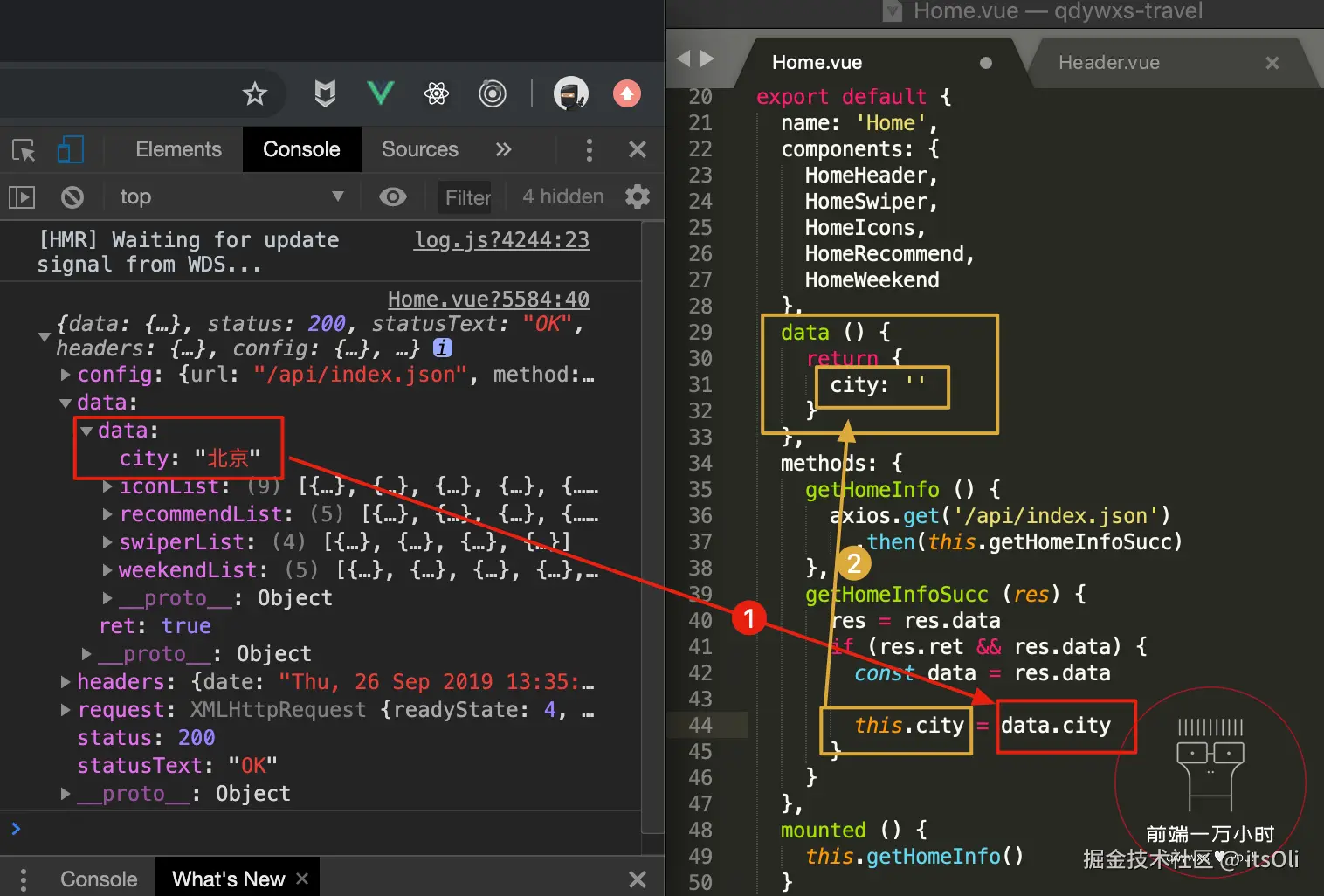Click the red update arrow icon

click(627, 93)
